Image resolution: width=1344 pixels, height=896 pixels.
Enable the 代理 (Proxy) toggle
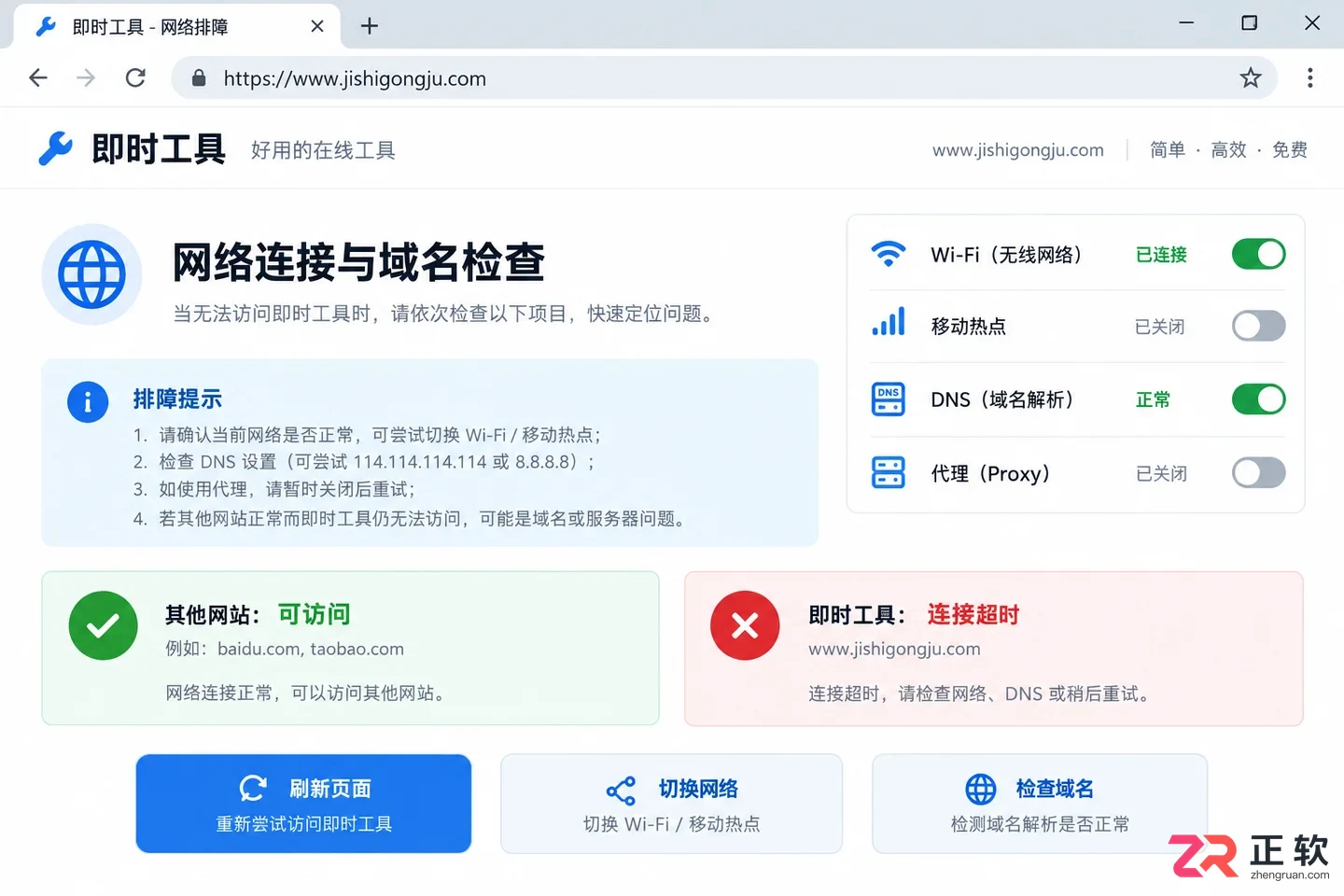point(1258,472)
